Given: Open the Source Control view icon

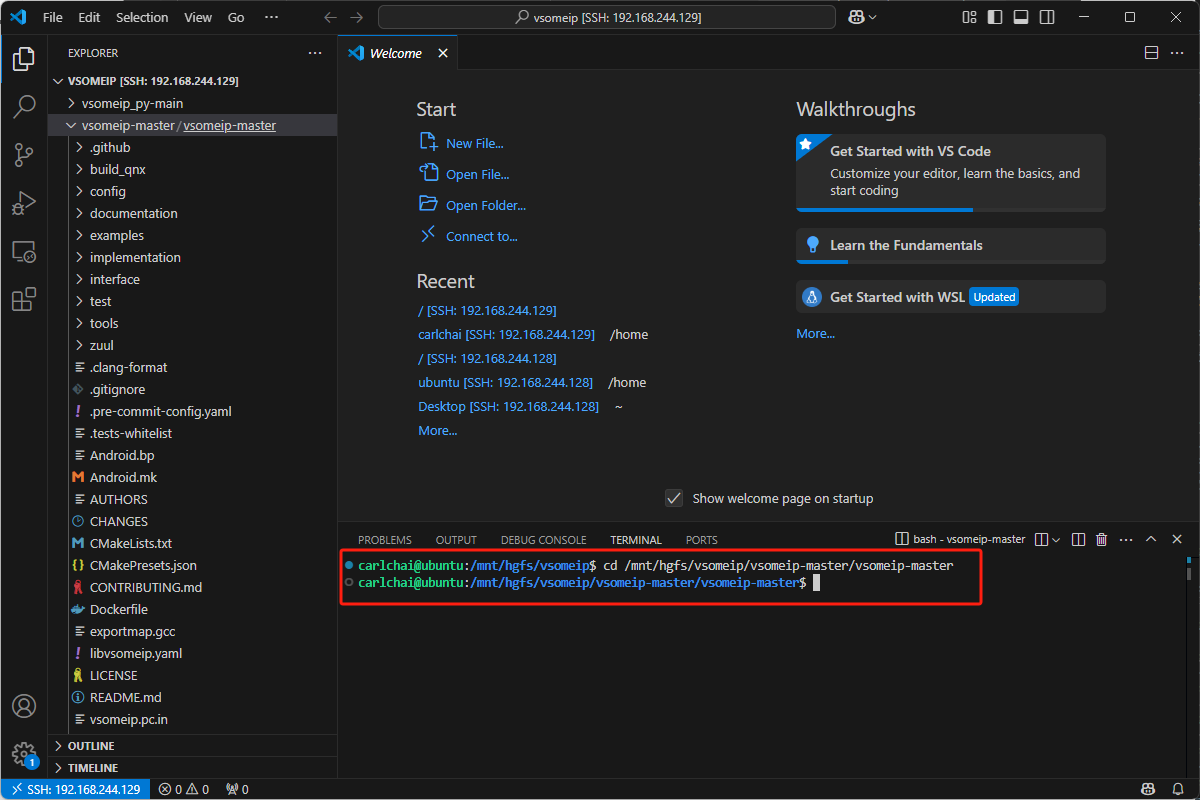Looking at the screenshot, I should tap(24, 155).
